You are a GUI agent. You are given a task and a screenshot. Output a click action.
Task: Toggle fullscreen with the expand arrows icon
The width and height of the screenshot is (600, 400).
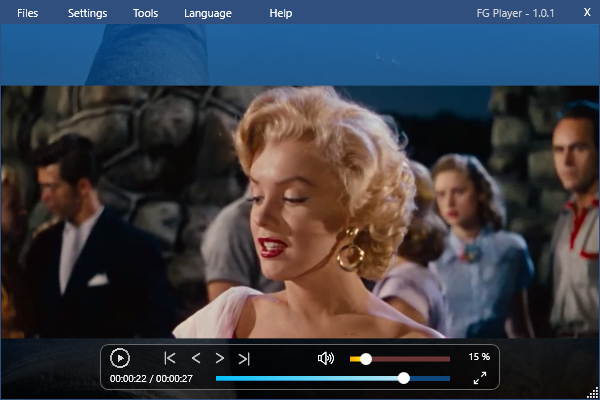480,378
